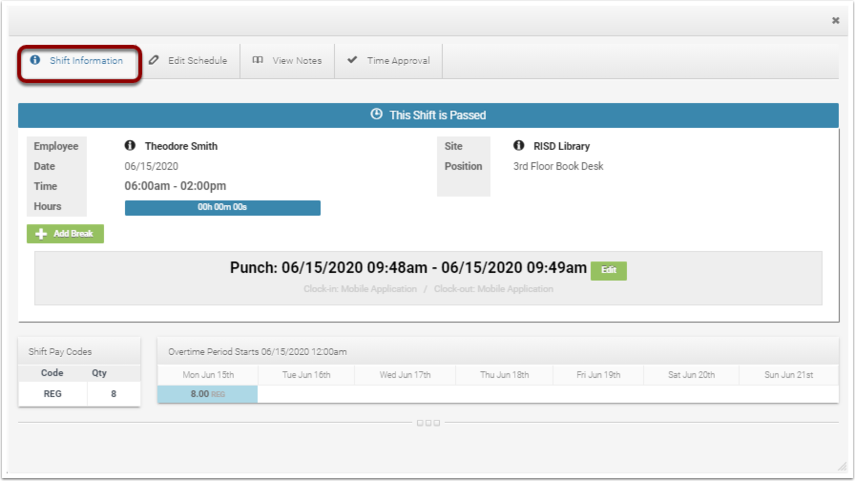Click the resize grip in the dialog corner
The height and width of the screenshot is (481, 855).
842,466
